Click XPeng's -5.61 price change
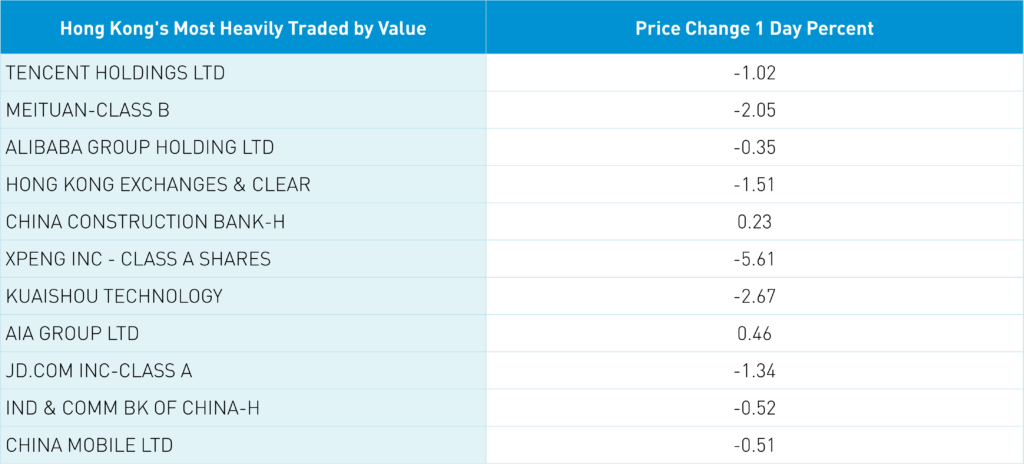The height and width of the screenshot is (468, 1024). coord(754,259)
